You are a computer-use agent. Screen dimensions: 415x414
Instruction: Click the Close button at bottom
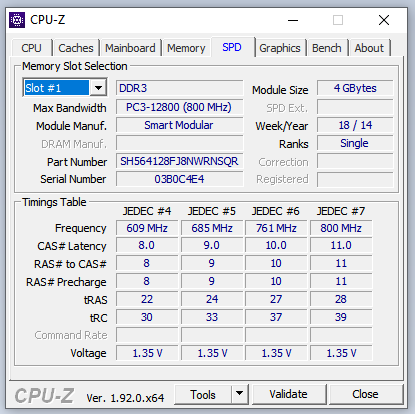coord(365,394)
